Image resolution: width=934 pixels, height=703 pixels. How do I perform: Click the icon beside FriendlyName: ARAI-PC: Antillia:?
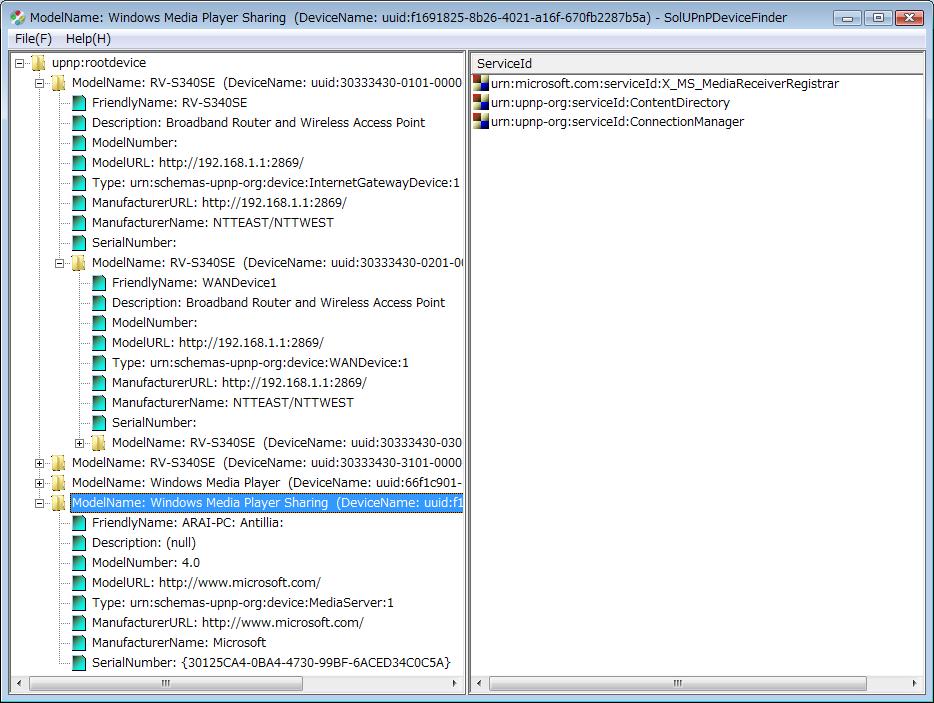(x=79, y=523)
